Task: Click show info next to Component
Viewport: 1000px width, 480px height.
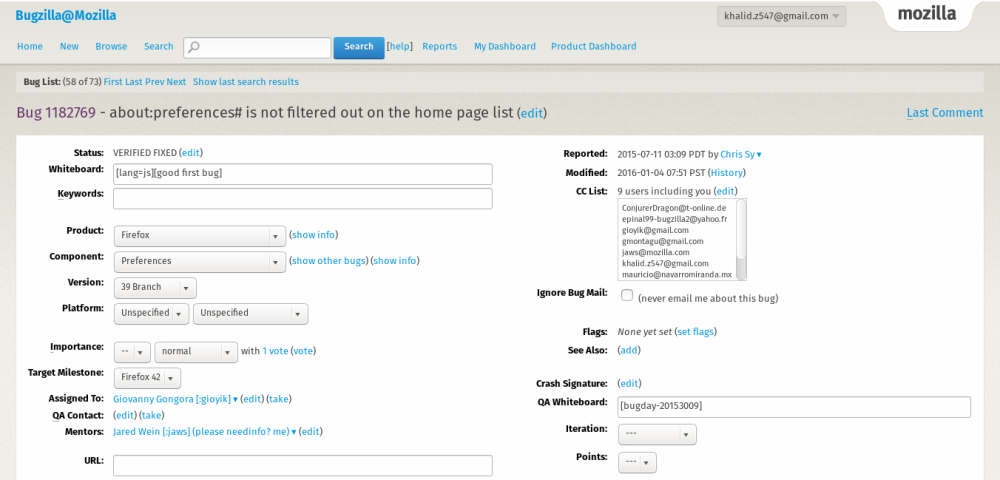Action: [395, 261]
